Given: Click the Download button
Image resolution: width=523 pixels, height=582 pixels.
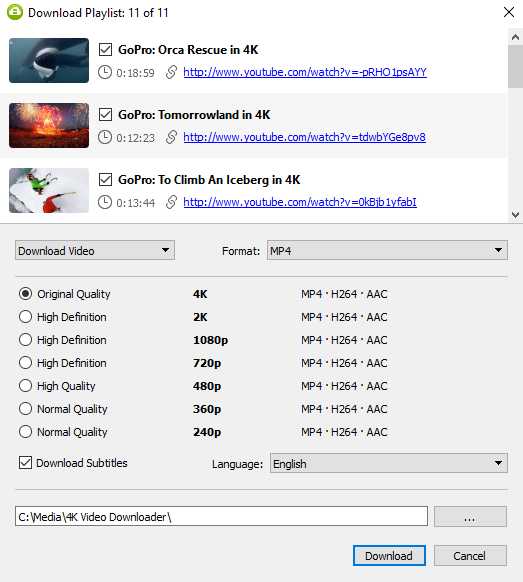Looking at the screenshot, I should tap(389, 556).
